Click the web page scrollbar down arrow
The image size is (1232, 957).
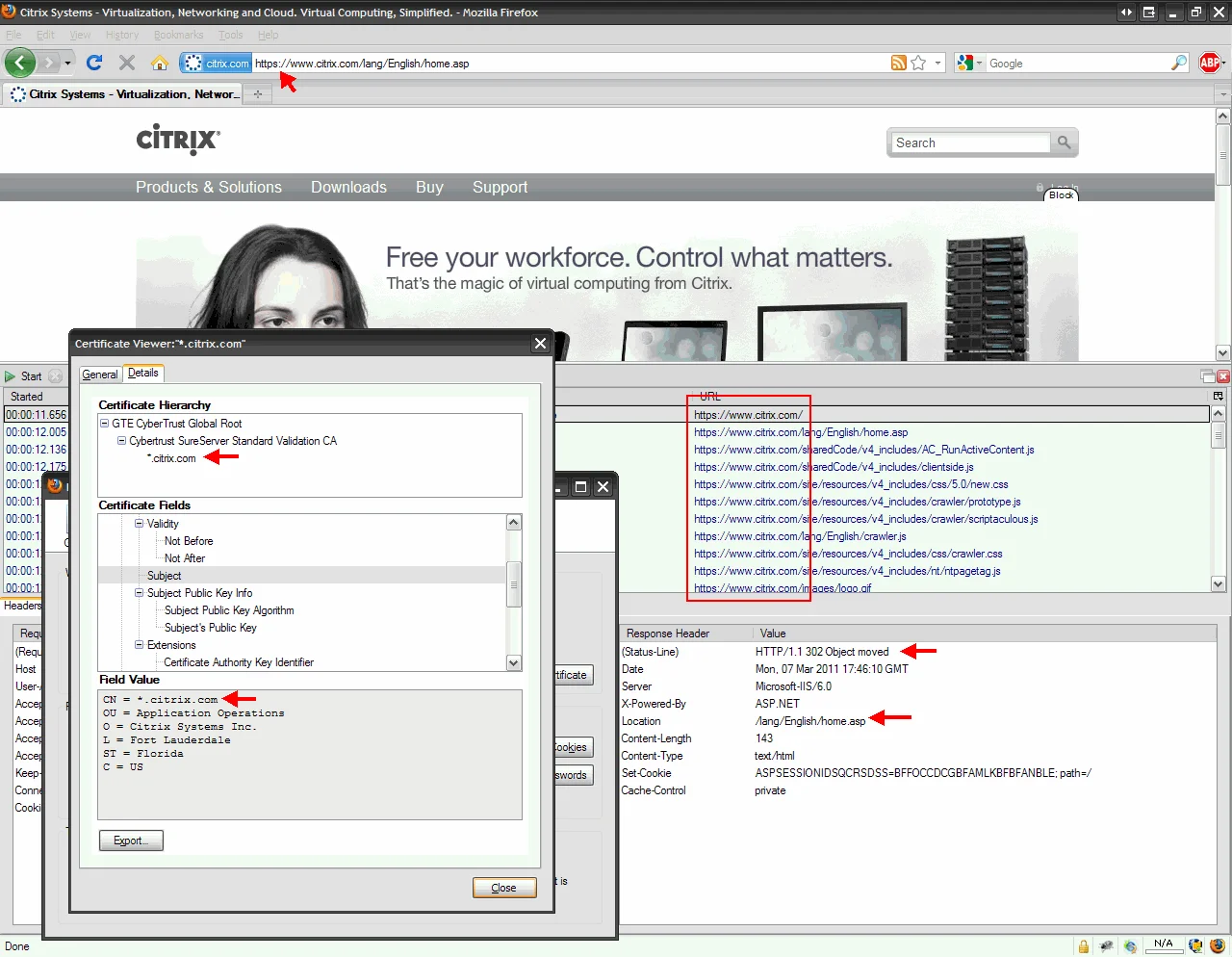click(x=1223, y=352)
